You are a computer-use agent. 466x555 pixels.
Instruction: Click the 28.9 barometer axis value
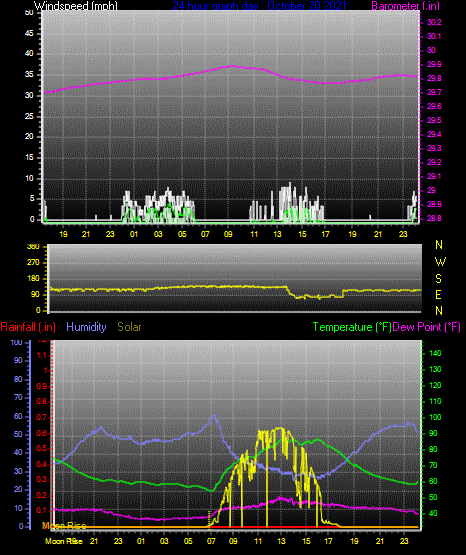coord(434,205)
